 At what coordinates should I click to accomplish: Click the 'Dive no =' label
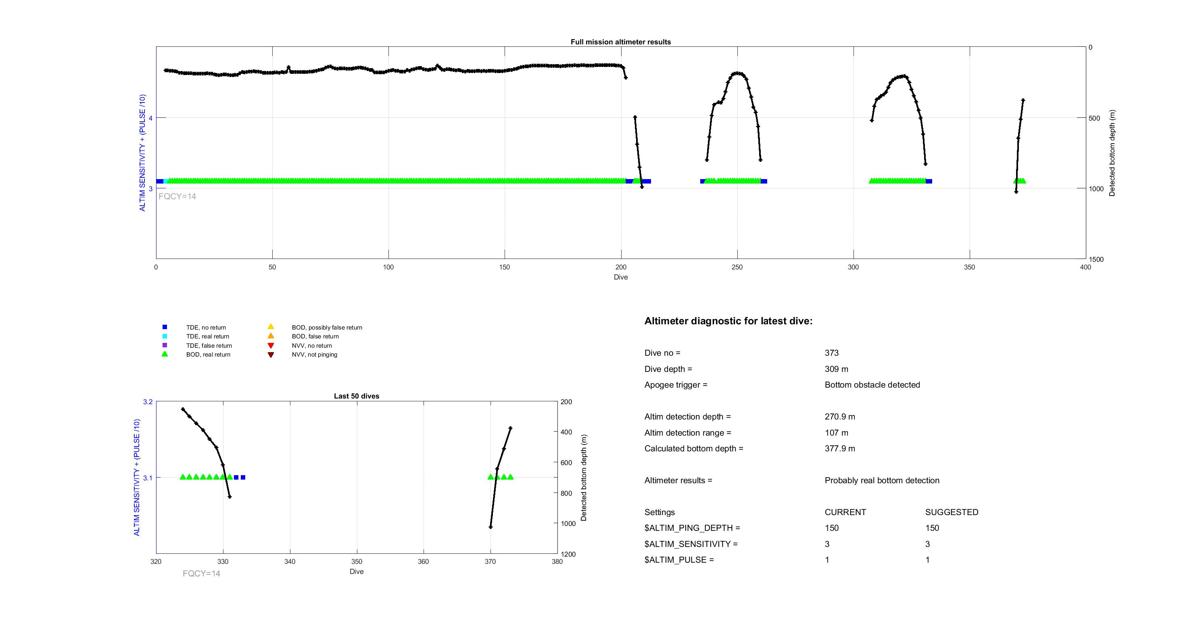coord(662,353)
